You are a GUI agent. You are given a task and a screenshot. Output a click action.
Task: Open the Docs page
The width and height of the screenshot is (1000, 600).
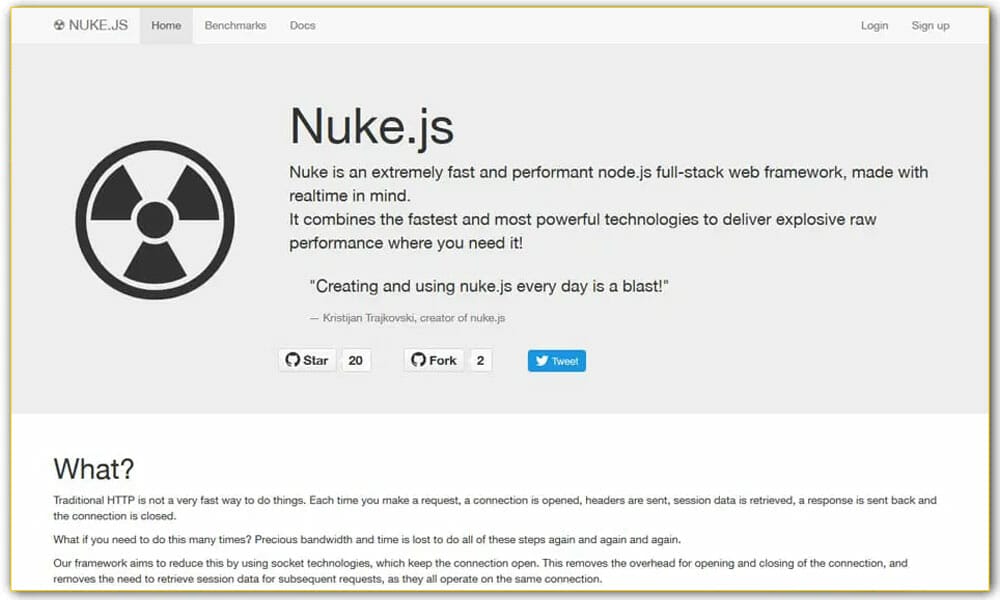302,25
